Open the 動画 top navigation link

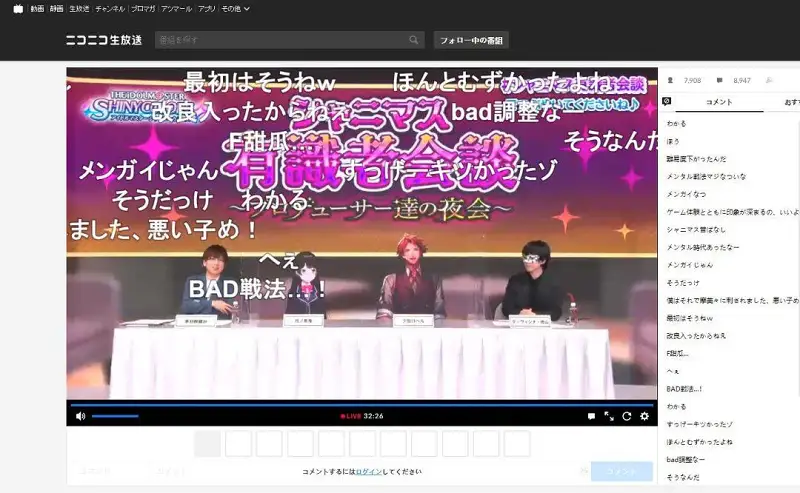point(37,9)
